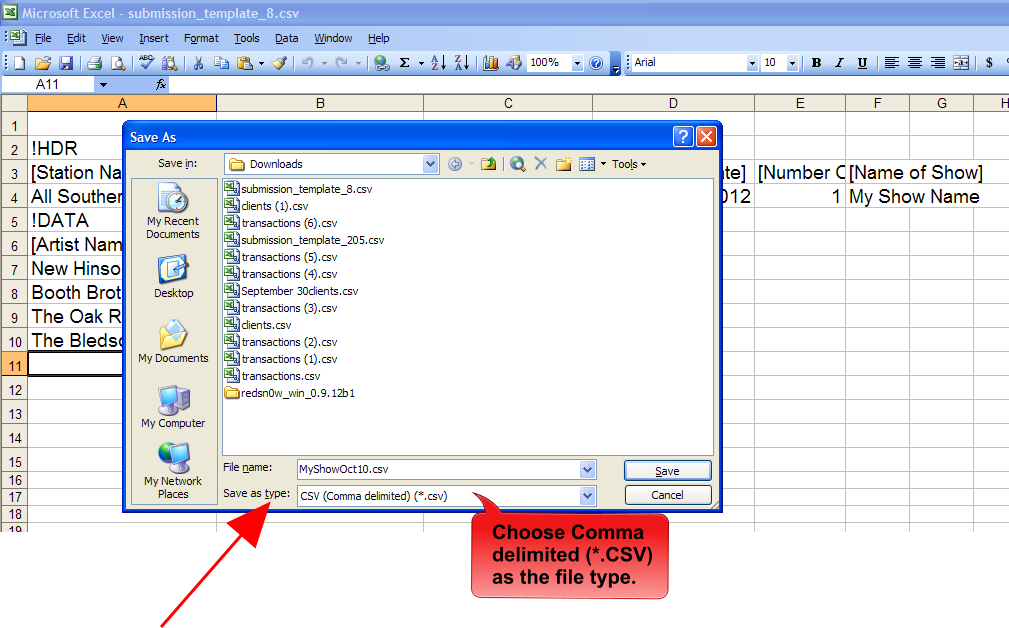Open the Tools dropdown in Save As dialog
This screenshot has width=1009, height=628.
coord(629,164)
